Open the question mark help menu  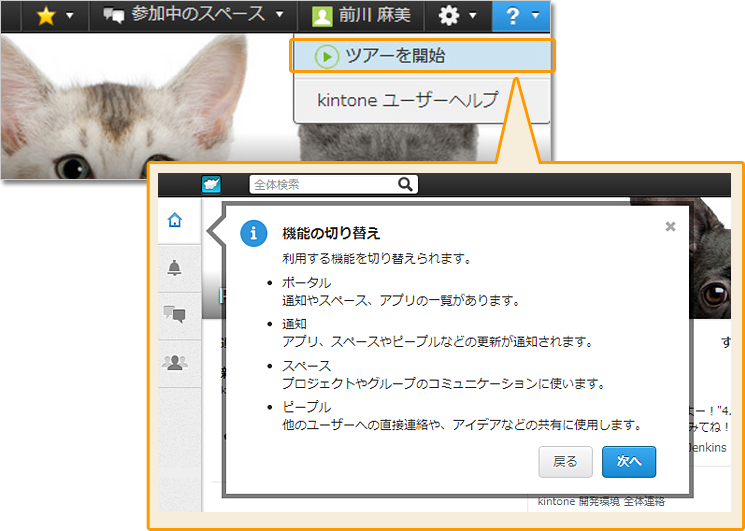click(x=521, y=16)
